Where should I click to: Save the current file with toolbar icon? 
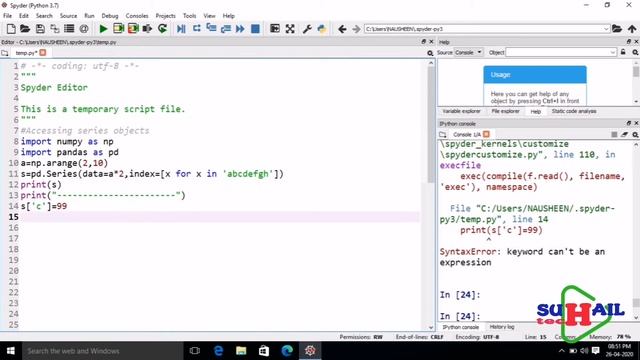click(40, 29)
